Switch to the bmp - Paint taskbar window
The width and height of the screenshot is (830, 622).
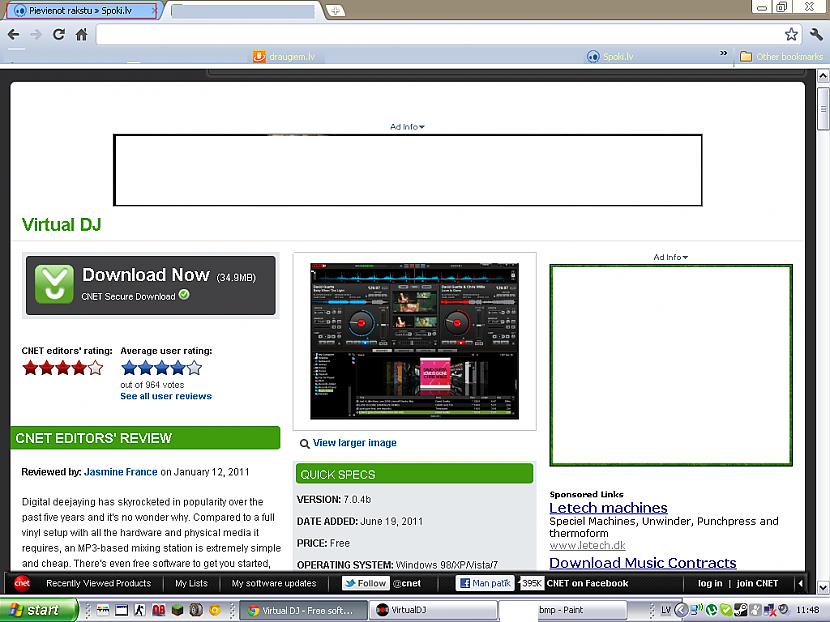pos(563,610)
